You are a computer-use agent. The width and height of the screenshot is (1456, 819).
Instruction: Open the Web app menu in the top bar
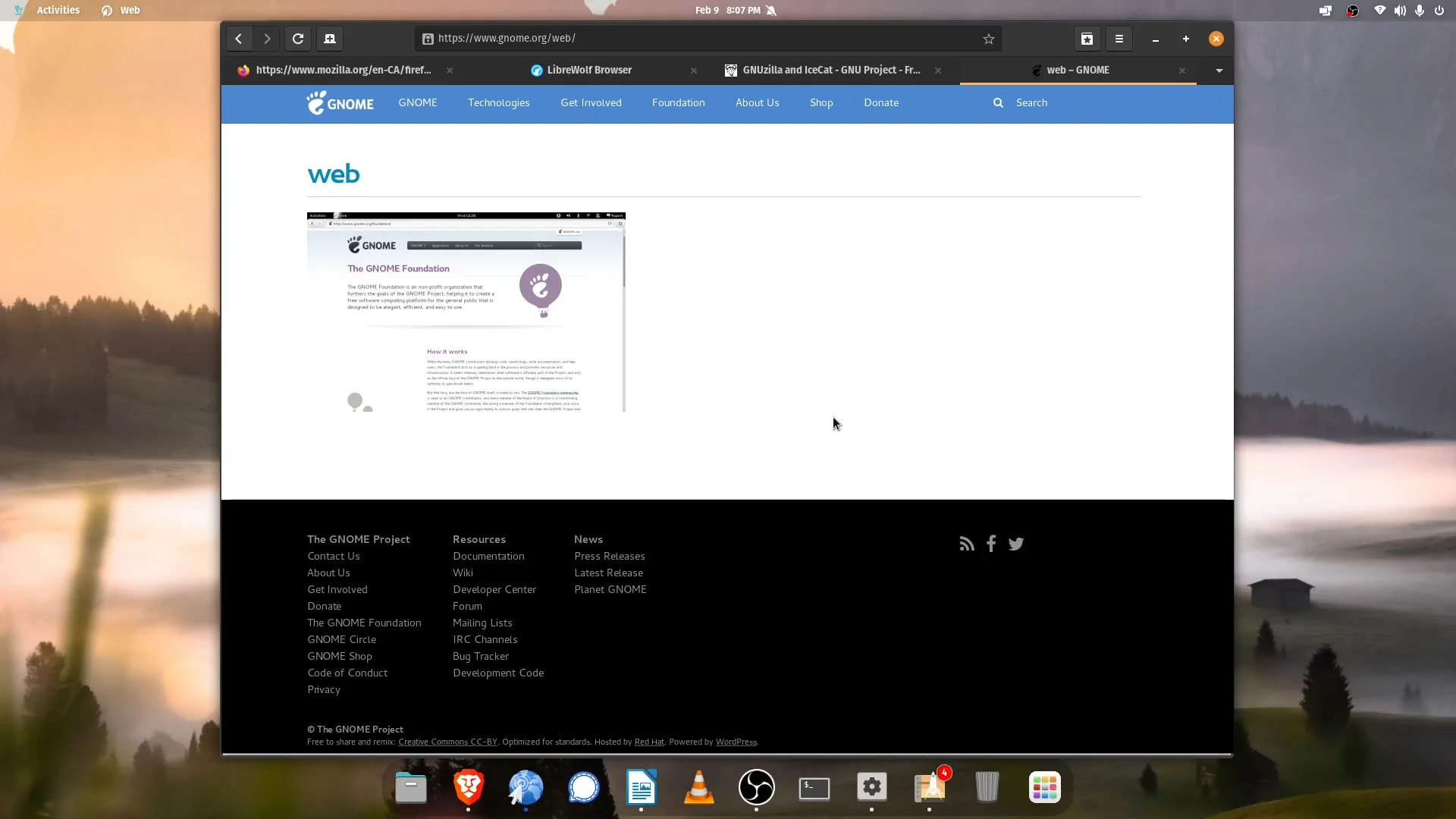pos(121,11)
